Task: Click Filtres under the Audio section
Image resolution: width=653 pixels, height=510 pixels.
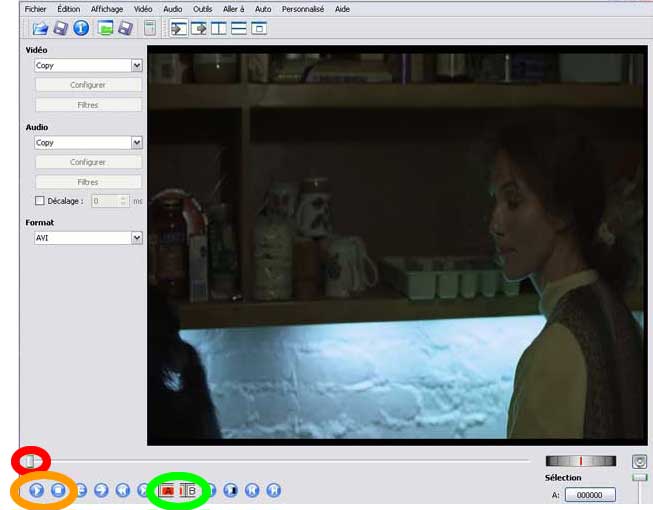Action: tap(88, 182)
